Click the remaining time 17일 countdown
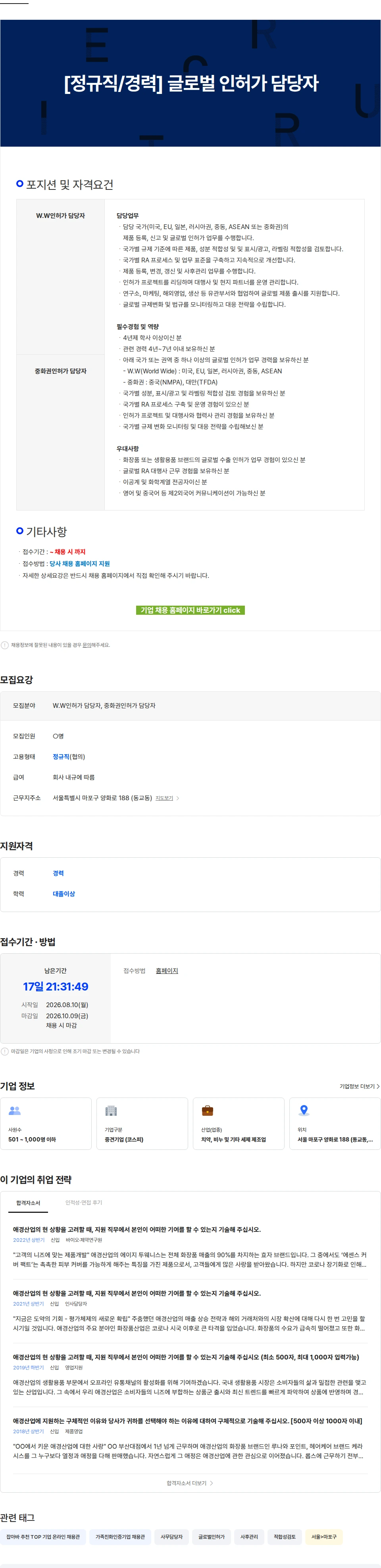Image resolution: width=381 pixels, height=1568 pixels. (56, 987)
